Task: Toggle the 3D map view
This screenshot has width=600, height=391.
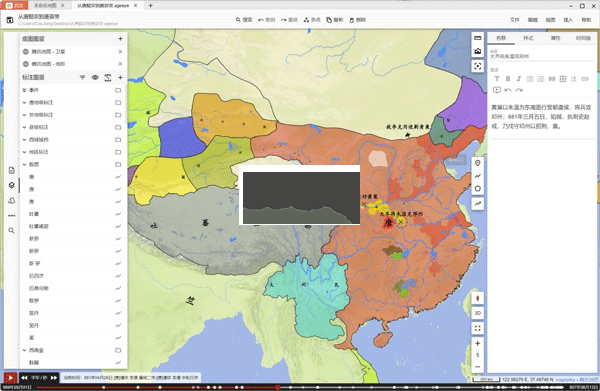Action: tap(478, 313)
